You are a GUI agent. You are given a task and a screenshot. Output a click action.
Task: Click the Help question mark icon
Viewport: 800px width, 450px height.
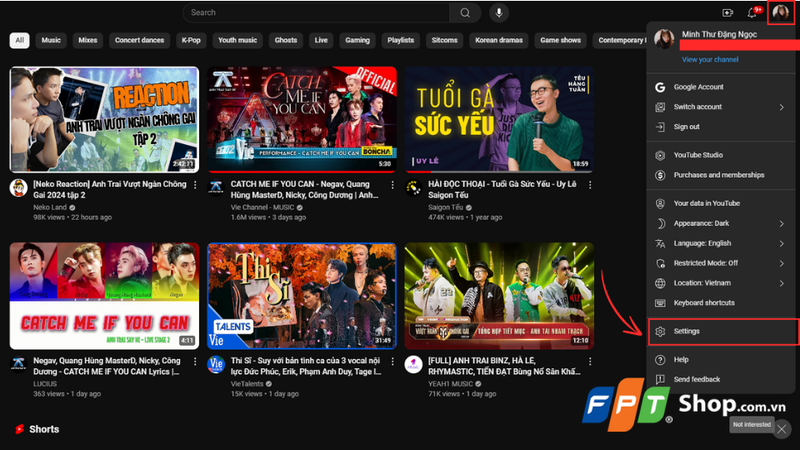click(660, 360)
